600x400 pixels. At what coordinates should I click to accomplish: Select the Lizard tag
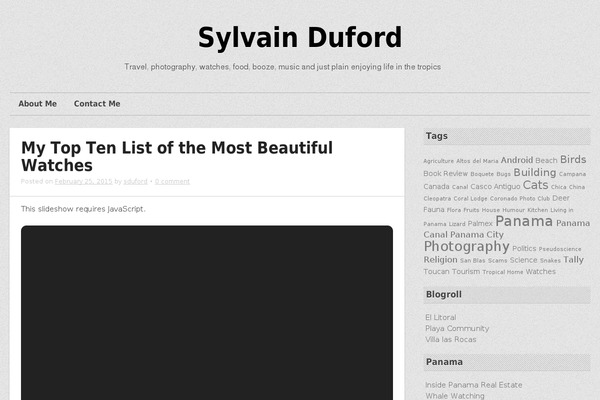[457, 224]
